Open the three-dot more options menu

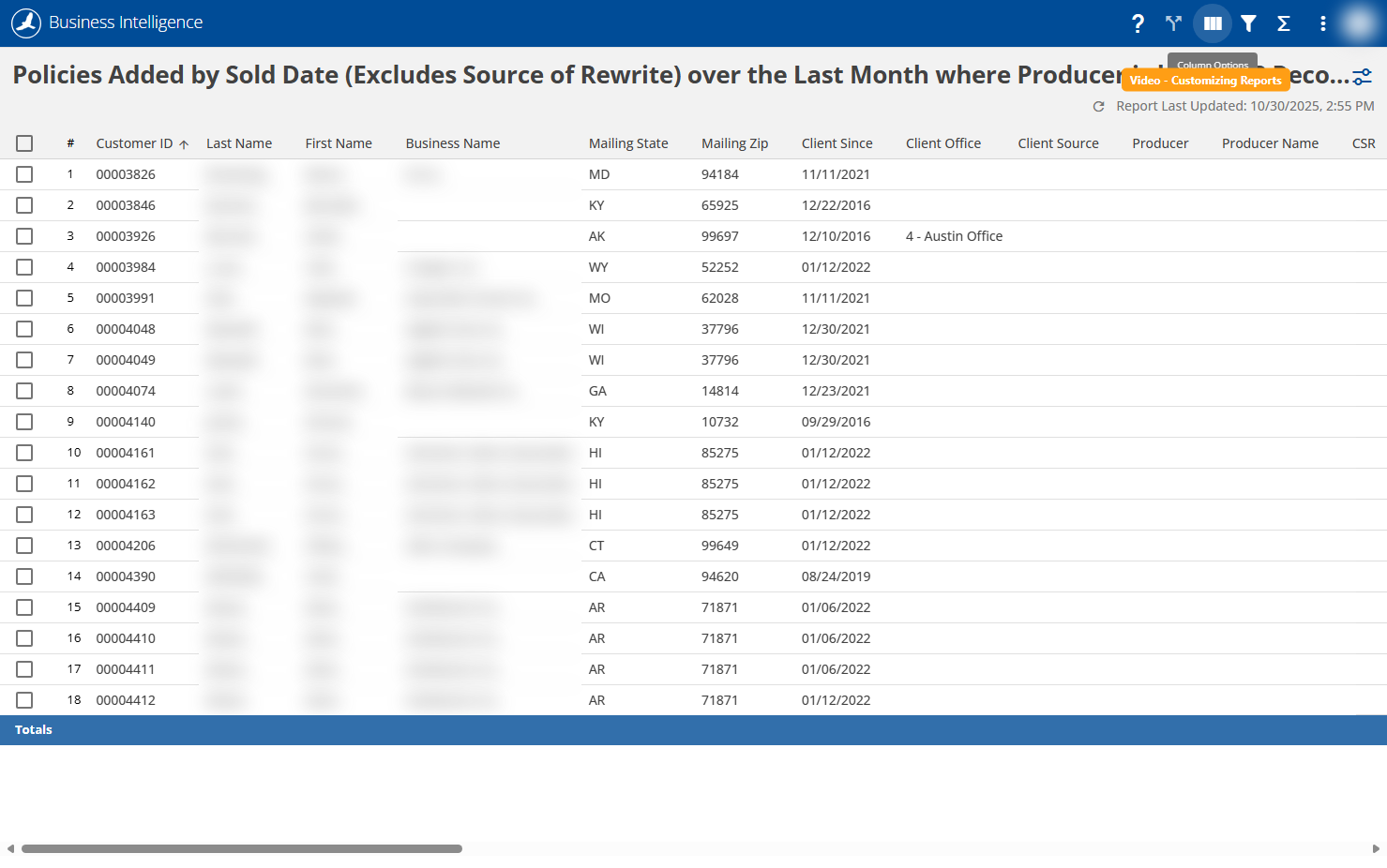1323,23
